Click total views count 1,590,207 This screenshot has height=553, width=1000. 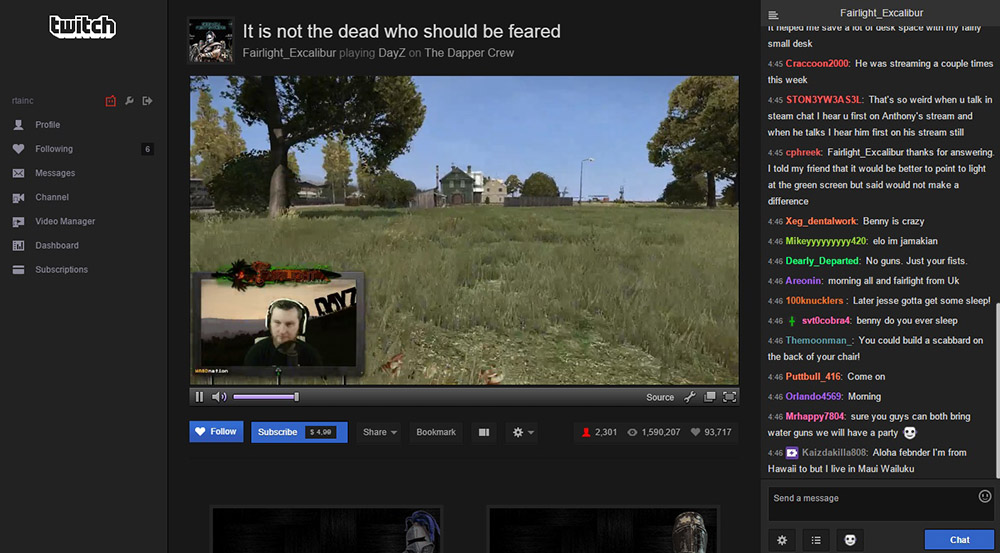(654, 432)
